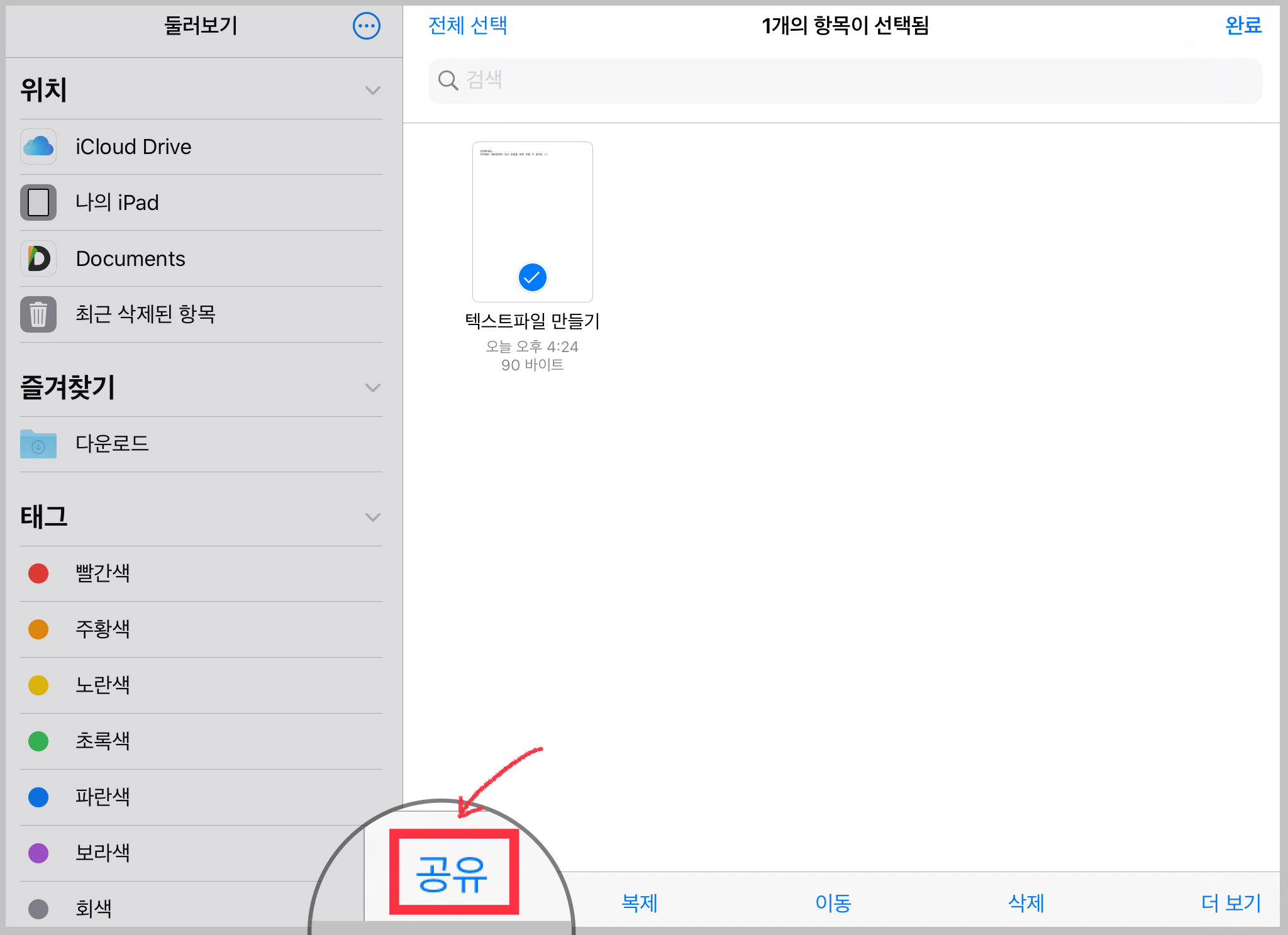Open the 다운로드 folder icon
Screen dimensions: 1288x935
tap(38, 444)
